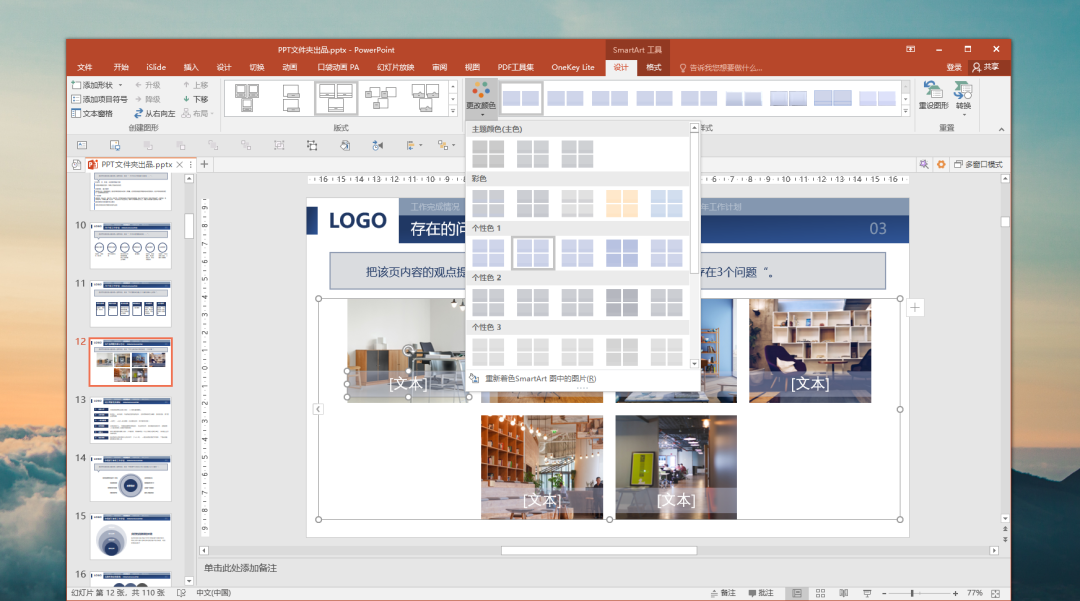1080x601 pixels.
Task: Select fourth darker swatch under 个性色 1
Action: 621,253
